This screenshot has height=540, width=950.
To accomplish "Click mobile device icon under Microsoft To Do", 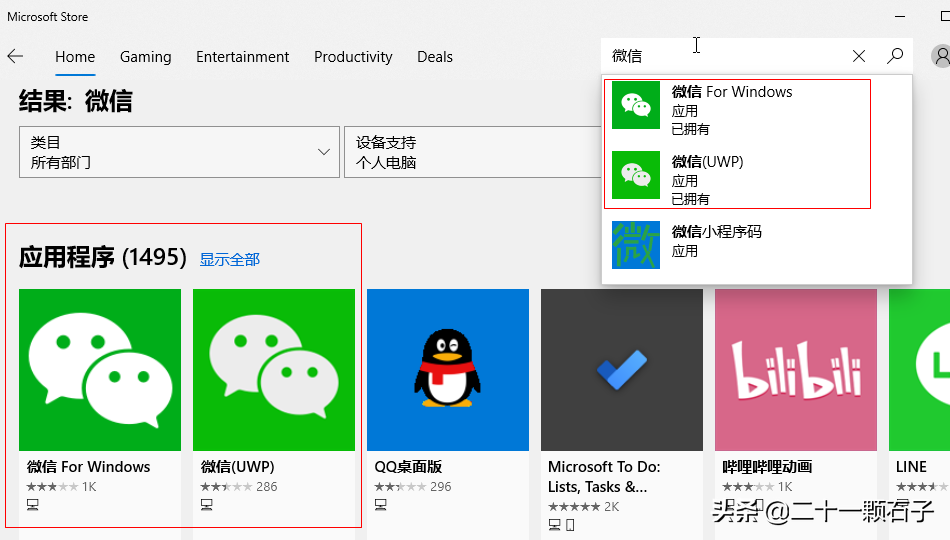I will point(570,525).
